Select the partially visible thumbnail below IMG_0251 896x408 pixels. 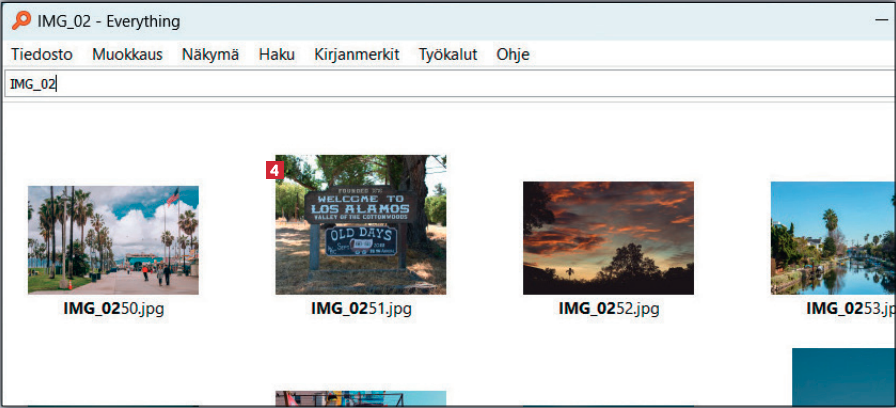pos(361,399)
